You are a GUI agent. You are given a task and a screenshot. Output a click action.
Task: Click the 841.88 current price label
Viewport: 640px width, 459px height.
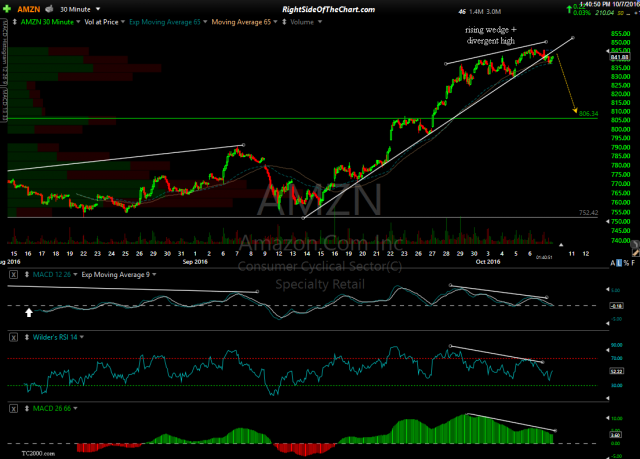619,58
